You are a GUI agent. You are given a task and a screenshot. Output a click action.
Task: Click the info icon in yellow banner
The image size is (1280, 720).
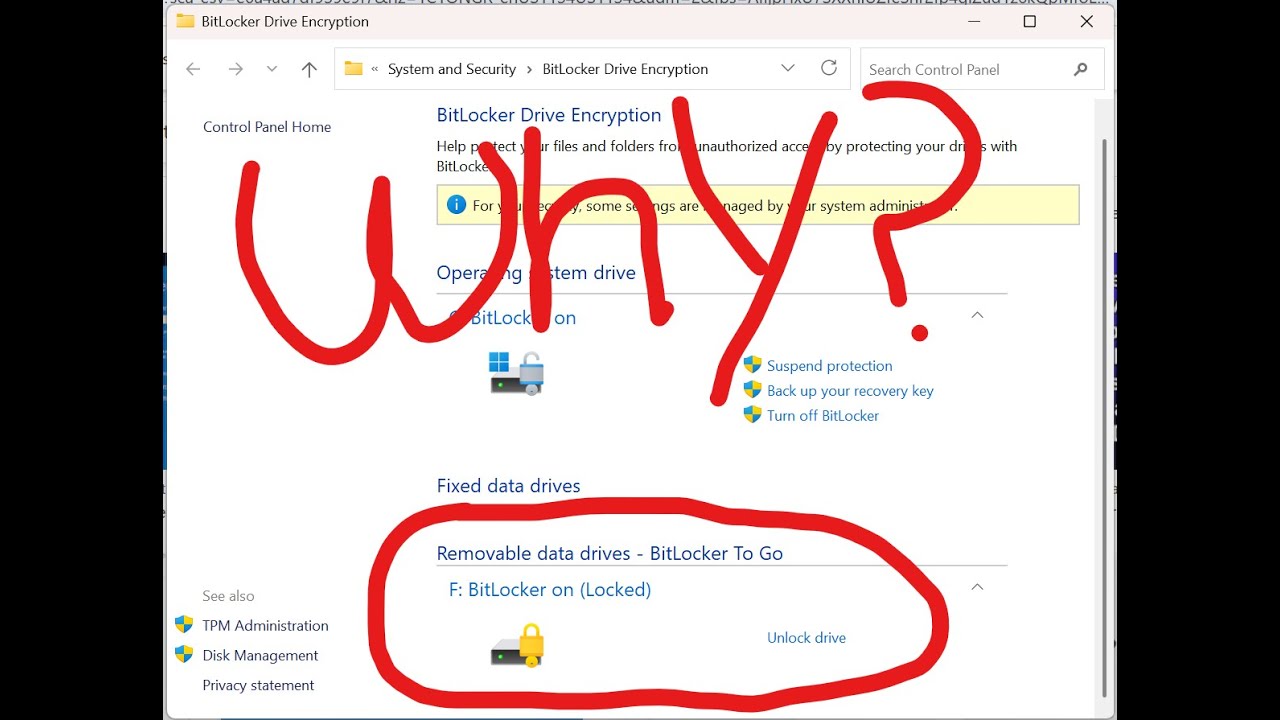[x=457, y=205]
